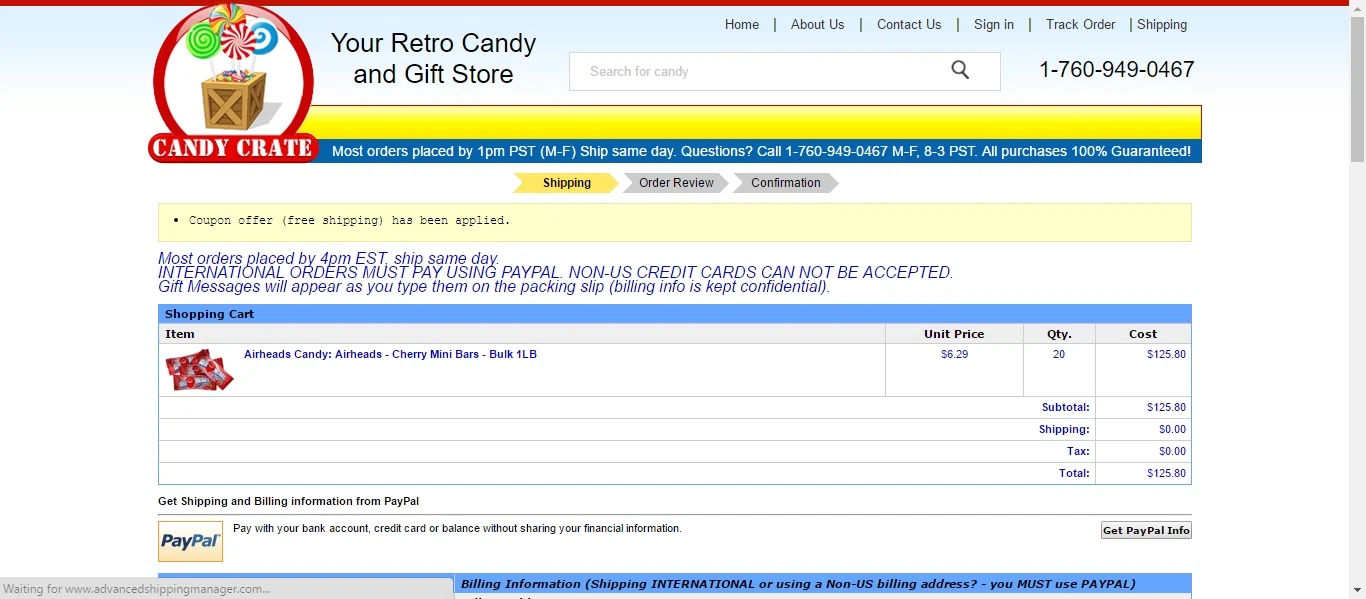Click the Tax amount $0.00
1366x599 pixels.
click(1172, 451)
